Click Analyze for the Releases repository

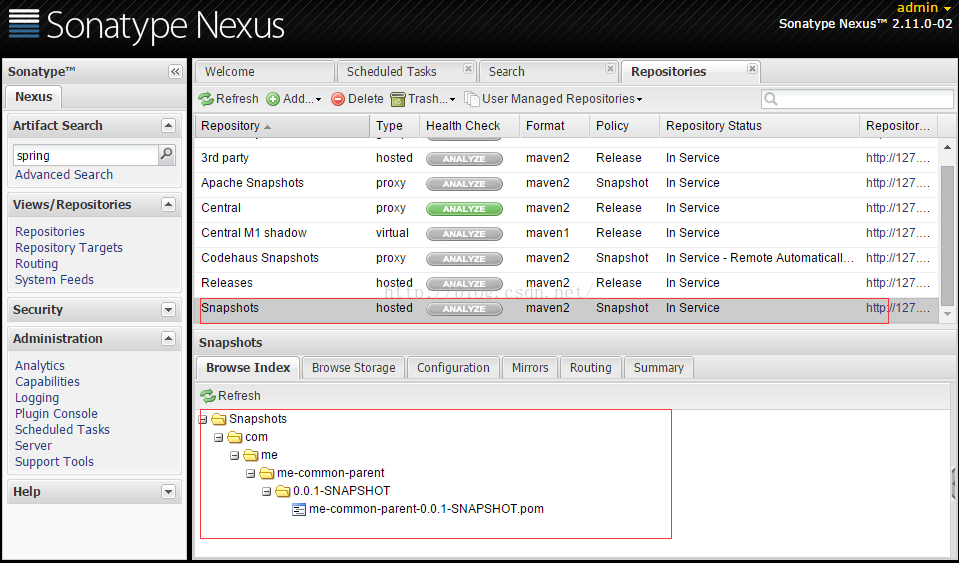point(464,284)
